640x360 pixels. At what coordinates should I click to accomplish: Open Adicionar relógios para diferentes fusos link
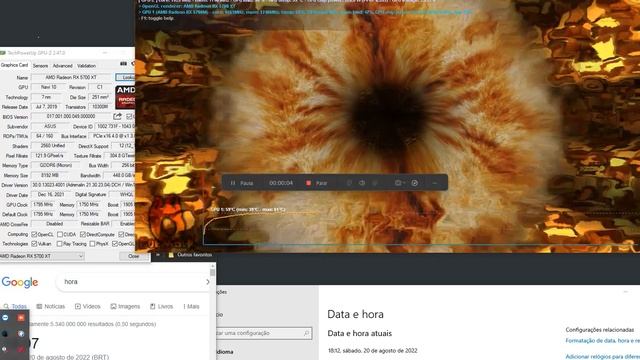602,357
